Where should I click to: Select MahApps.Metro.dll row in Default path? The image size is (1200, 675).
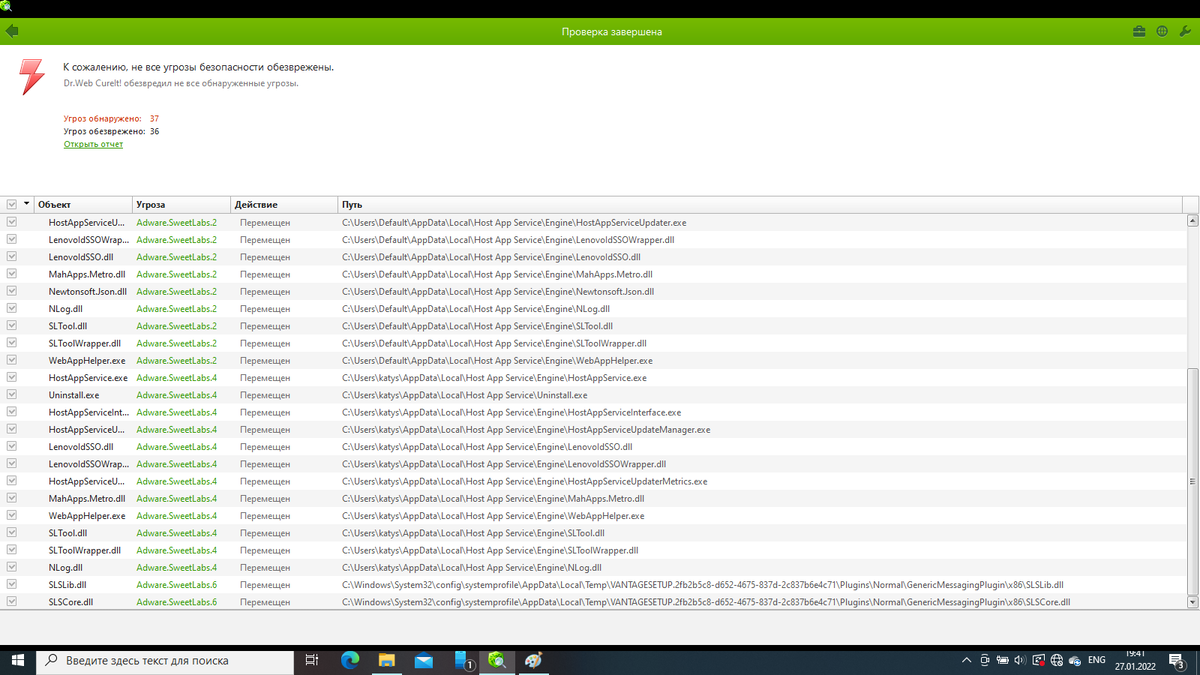point(595,274)
